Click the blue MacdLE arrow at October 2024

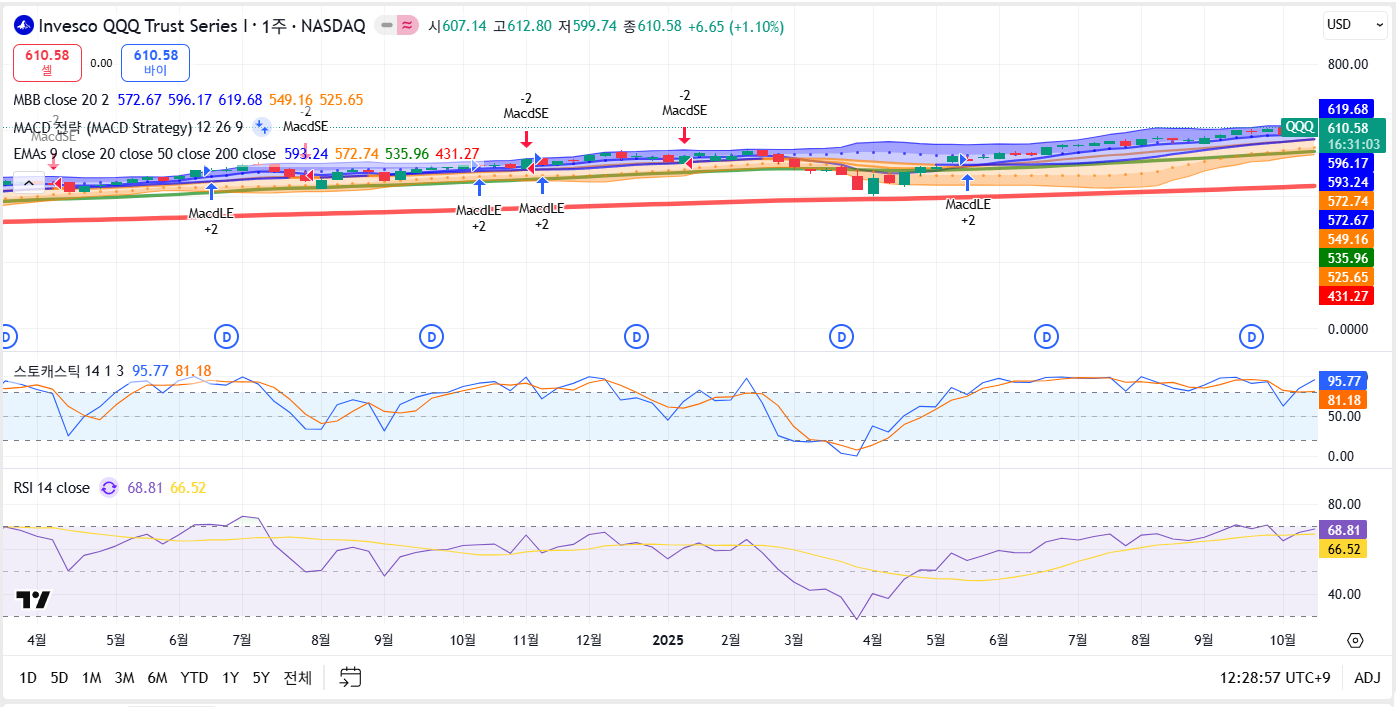(479, 187)
